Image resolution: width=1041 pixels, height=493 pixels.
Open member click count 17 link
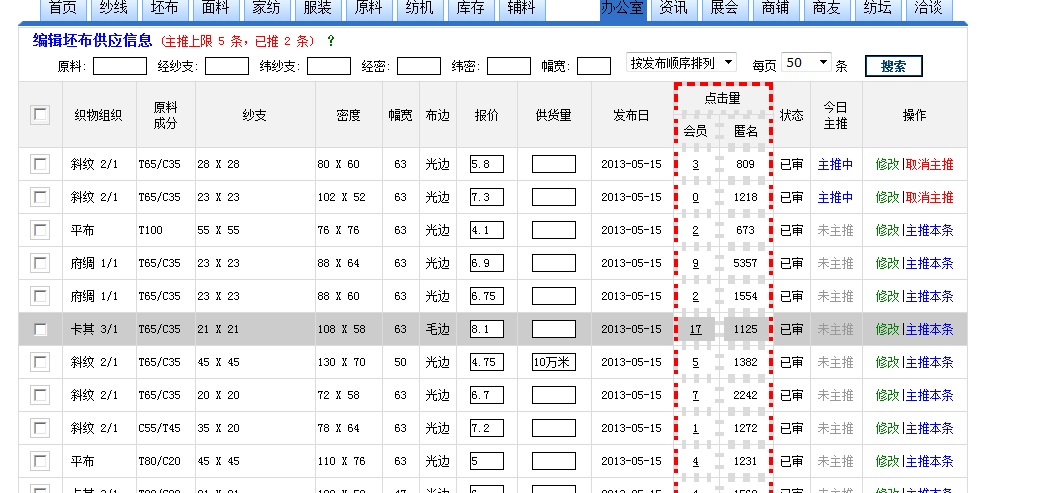695,329
